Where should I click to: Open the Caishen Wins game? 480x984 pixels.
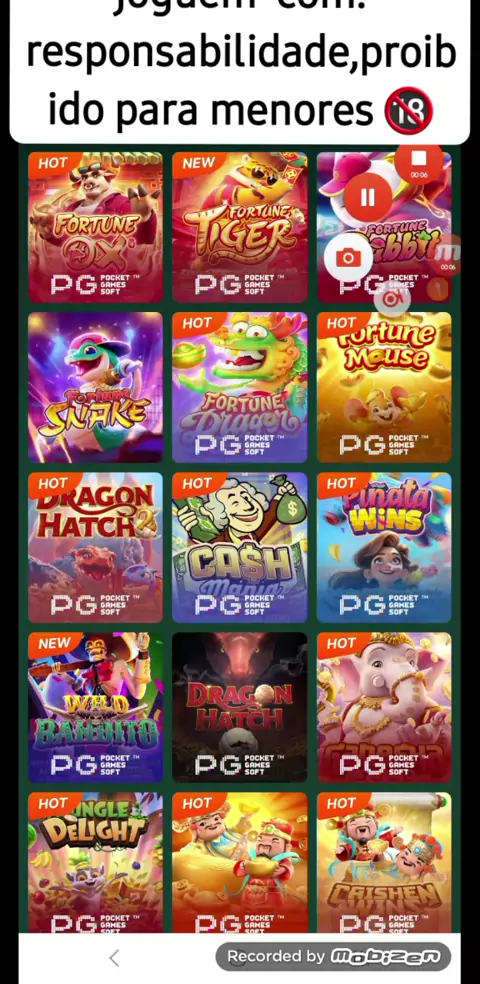point(384,863)
